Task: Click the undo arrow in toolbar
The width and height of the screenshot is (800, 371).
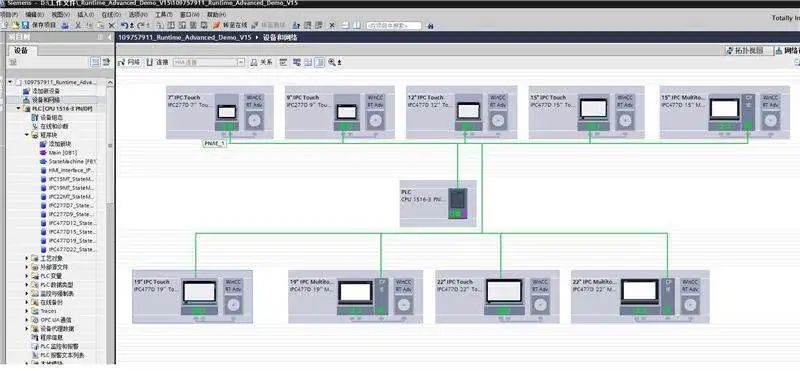Action: click(x=124, y=25)
